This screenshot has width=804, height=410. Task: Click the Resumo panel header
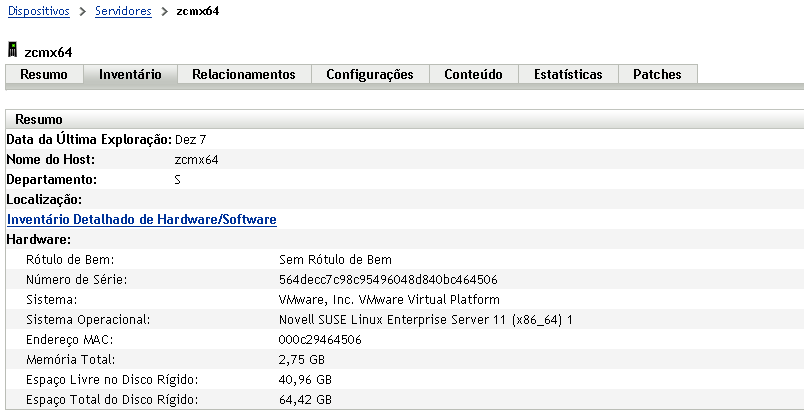39,119
